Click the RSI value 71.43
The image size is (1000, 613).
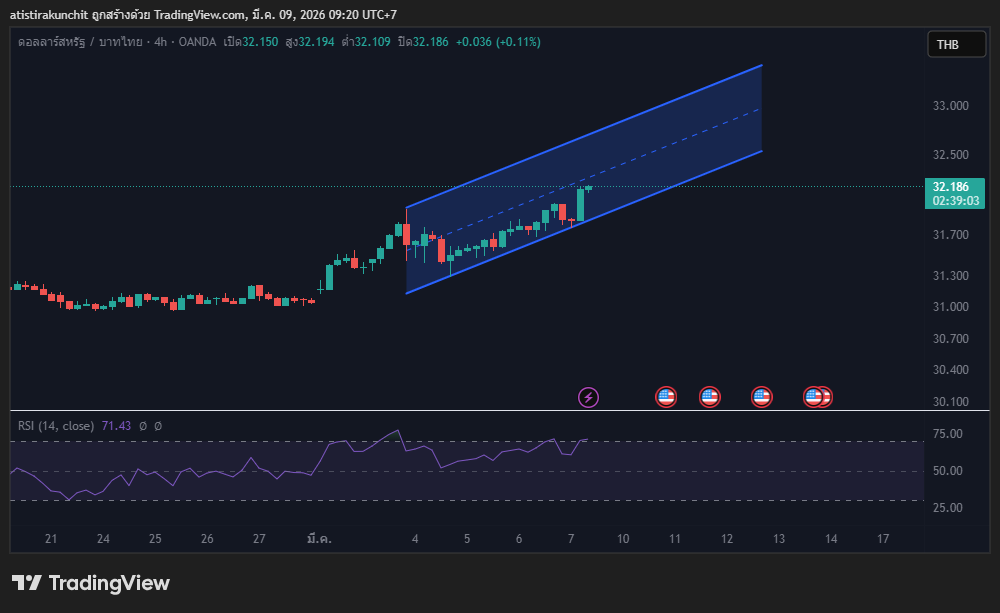coord(117,426)
